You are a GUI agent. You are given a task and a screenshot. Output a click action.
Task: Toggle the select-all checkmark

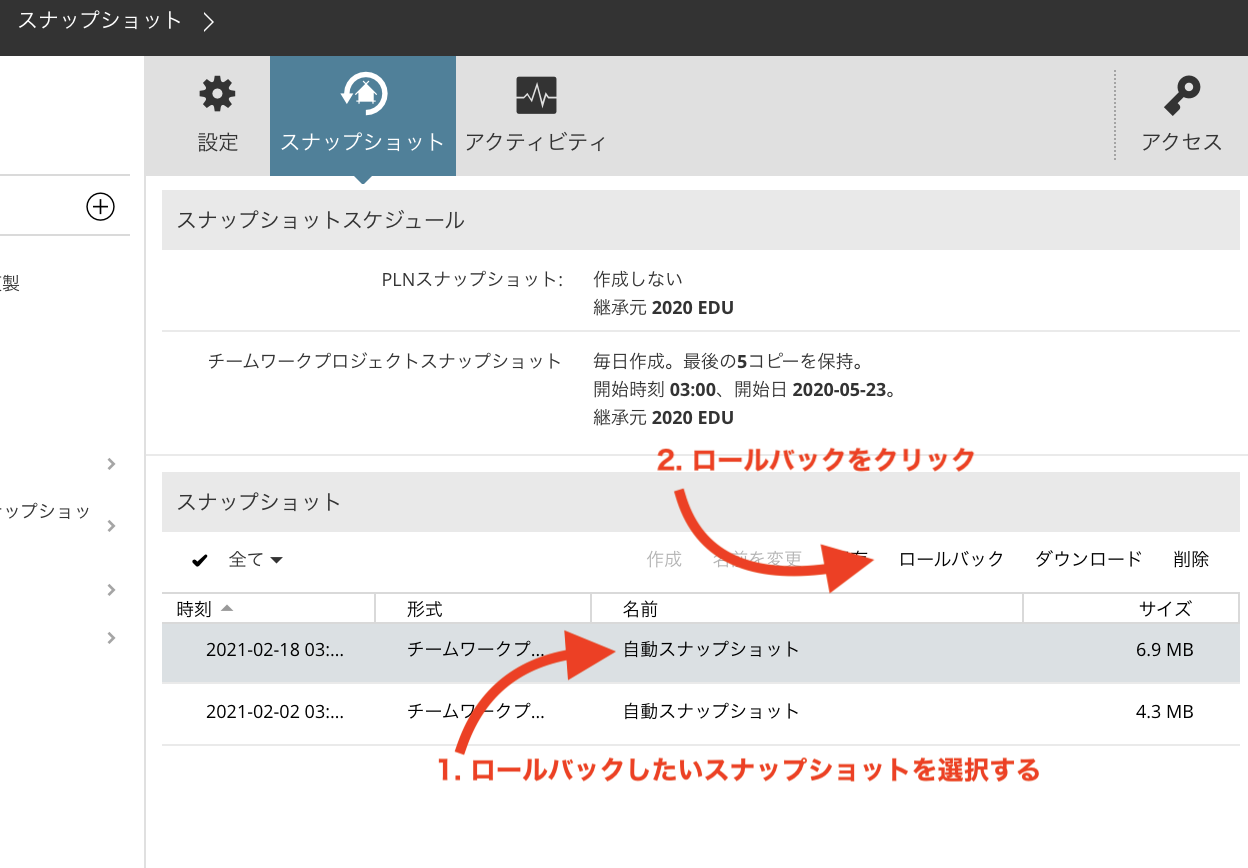[x=200, y=560]
